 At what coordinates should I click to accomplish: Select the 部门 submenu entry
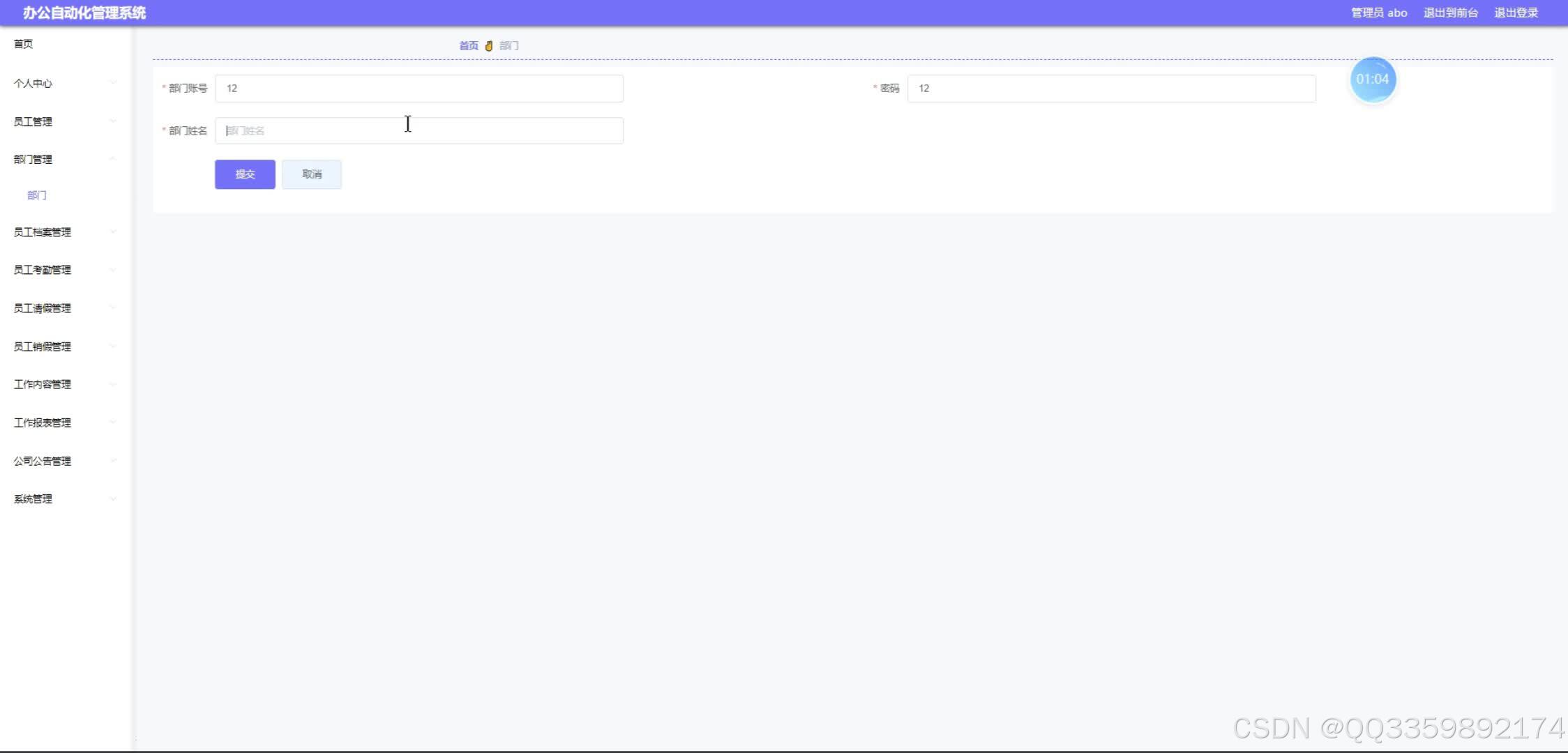coord(37,195)
